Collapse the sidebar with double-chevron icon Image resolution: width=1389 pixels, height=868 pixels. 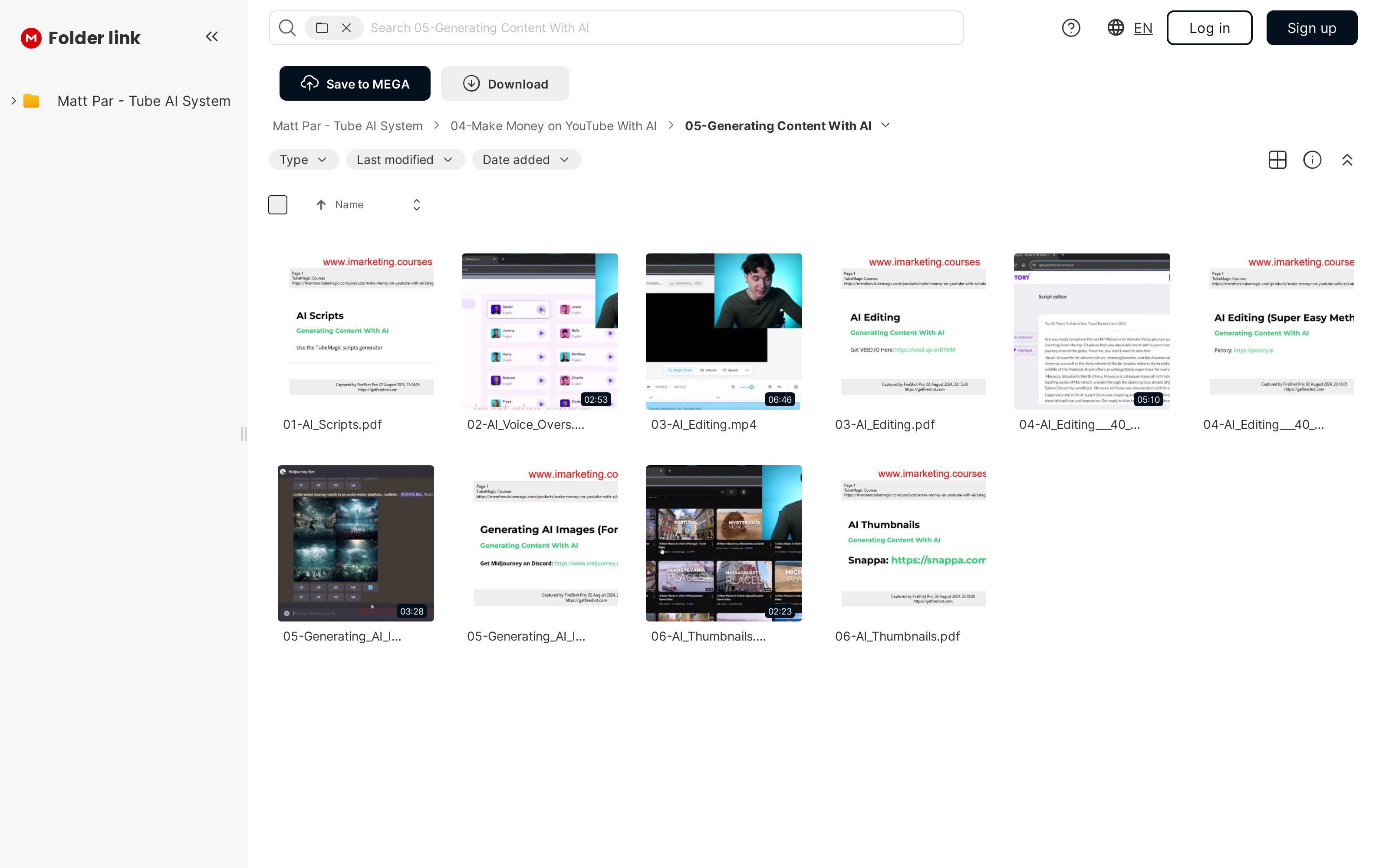[212, 37]
